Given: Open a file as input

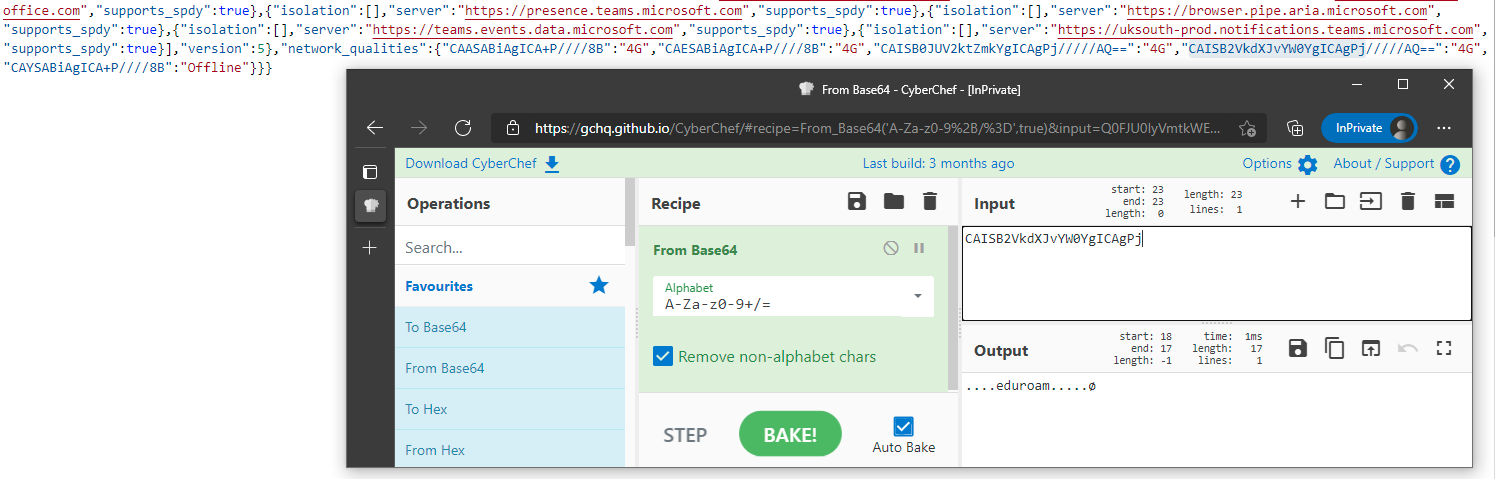Looking at the screenshot, I should [1370, 201].
